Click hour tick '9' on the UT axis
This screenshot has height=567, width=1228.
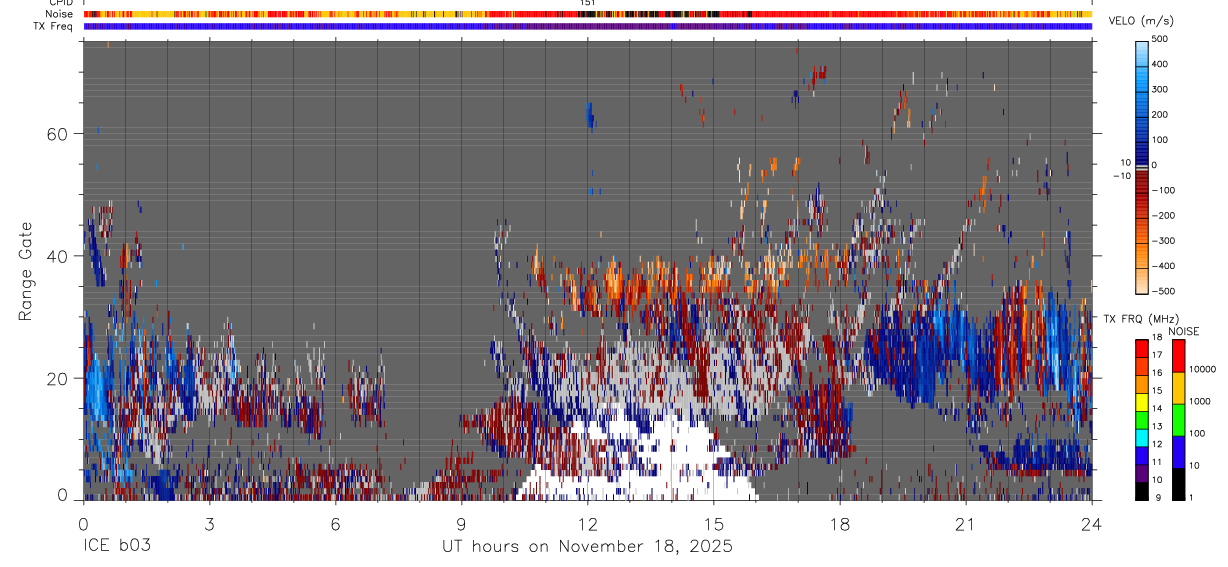pos(461,524)
